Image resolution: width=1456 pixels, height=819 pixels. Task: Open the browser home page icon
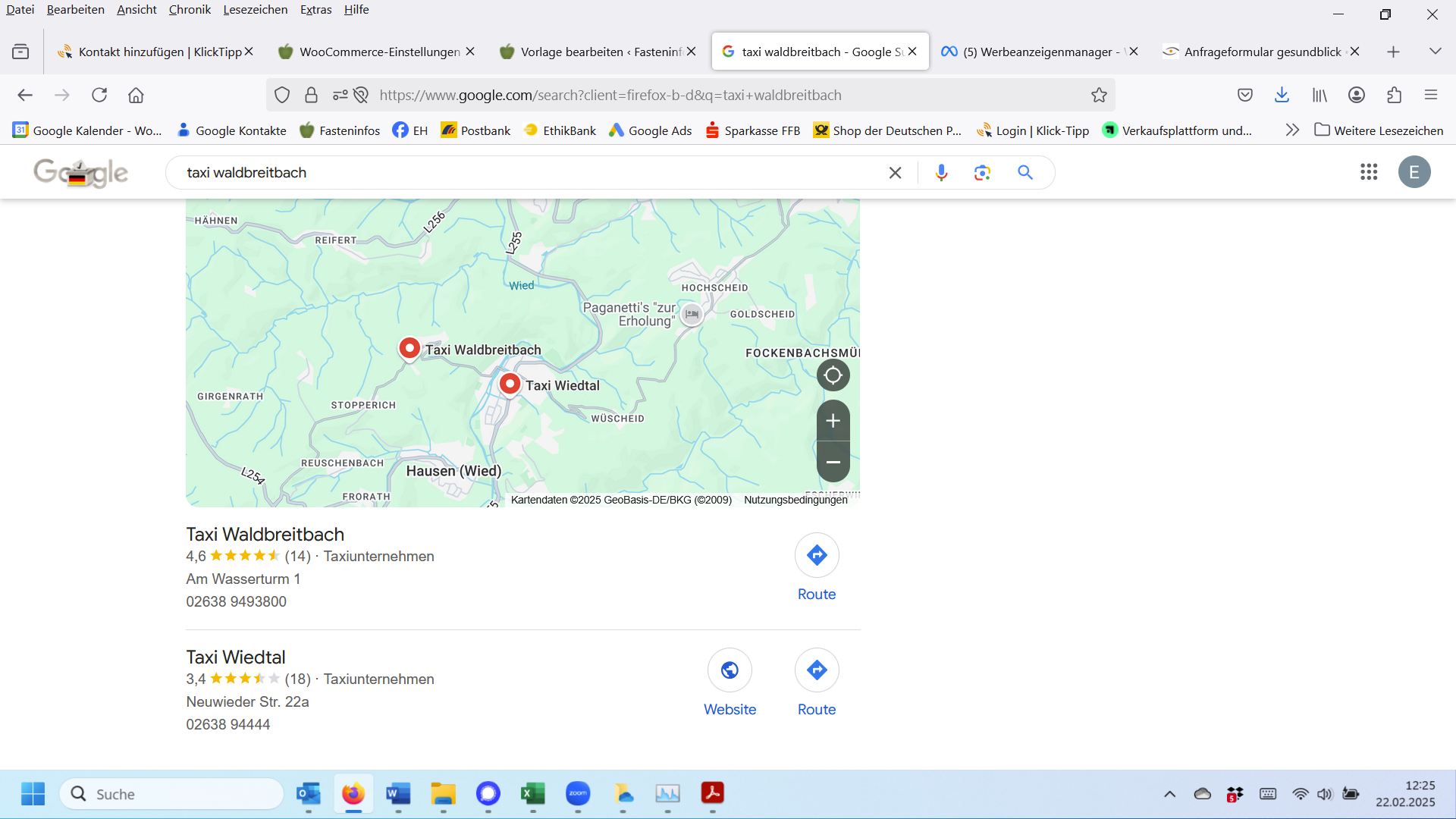(136, 95)
